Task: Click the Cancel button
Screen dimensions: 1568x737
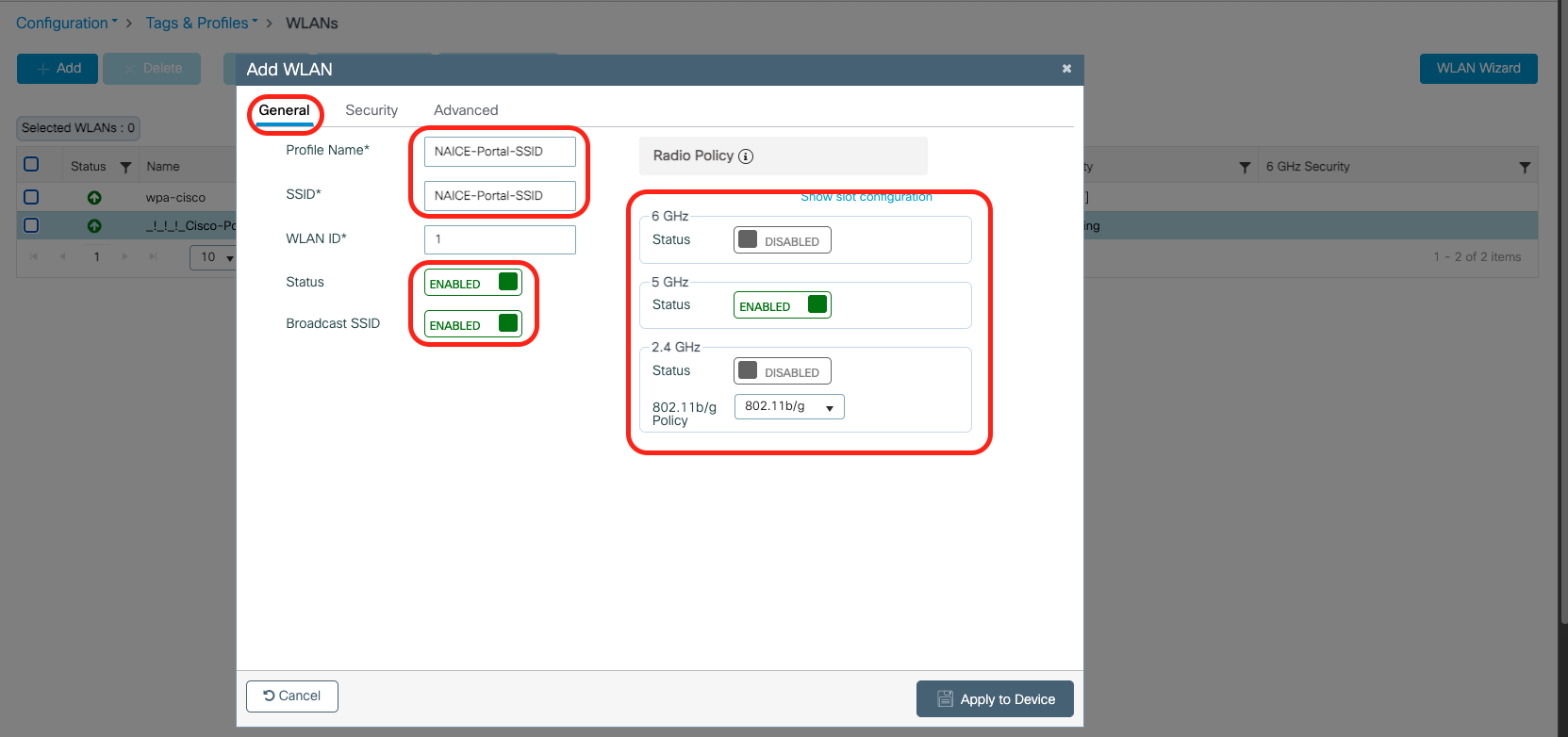Action: pyautogui.click(x=292, y=696)
